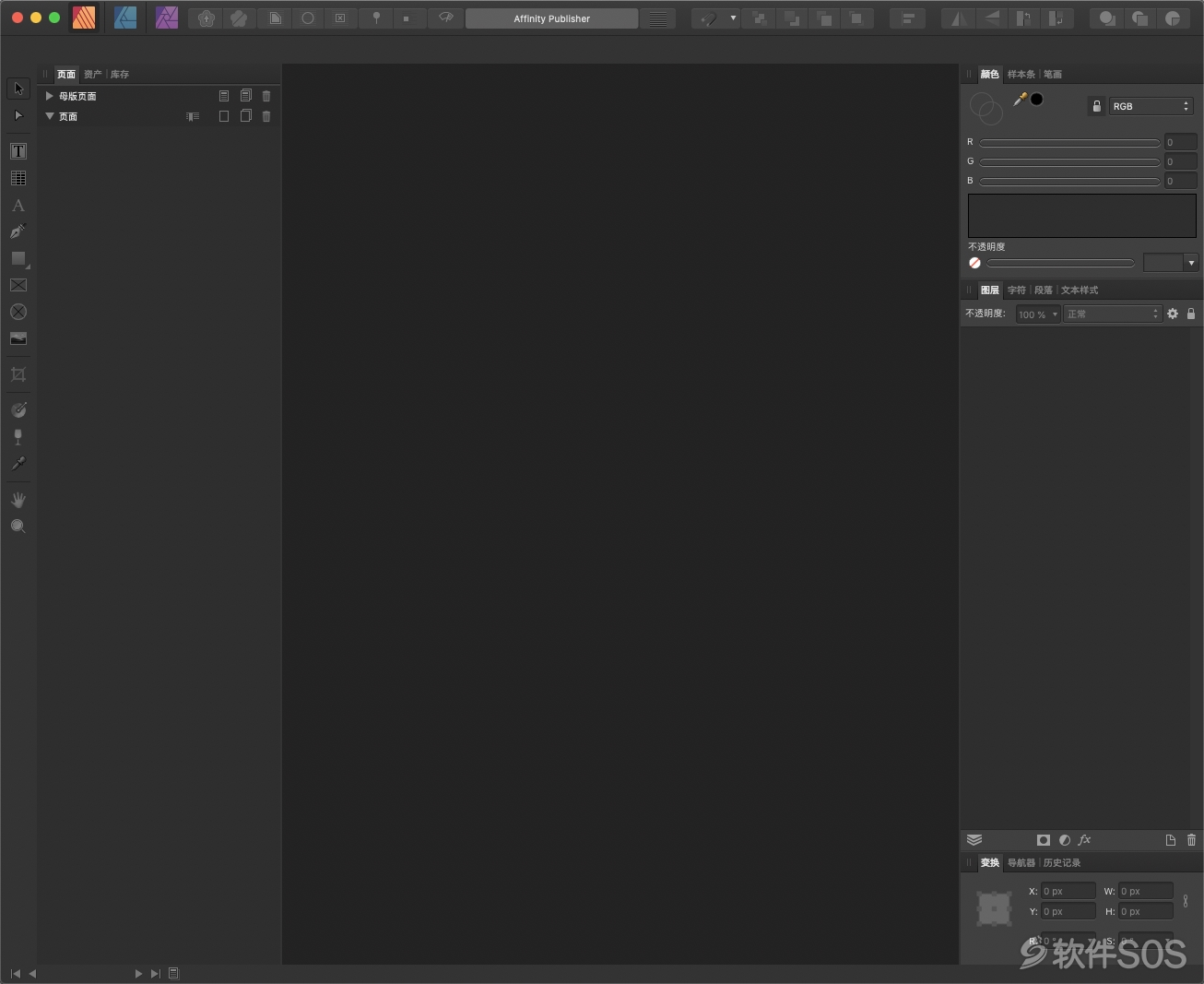This screenshot has width=1204, height=984.
Task: Add single page in 页面 row
Action: [224, 116]
